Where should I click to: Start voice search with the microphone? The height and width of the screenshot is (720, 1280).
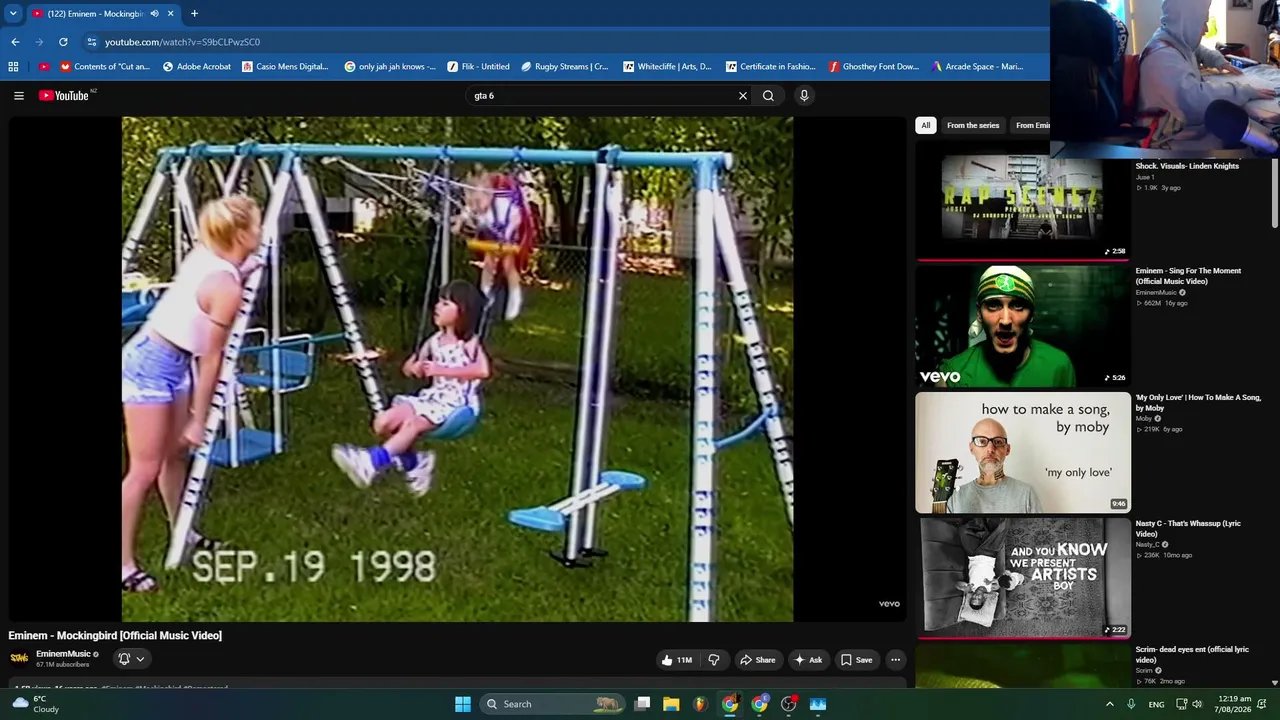click(804, 96)
